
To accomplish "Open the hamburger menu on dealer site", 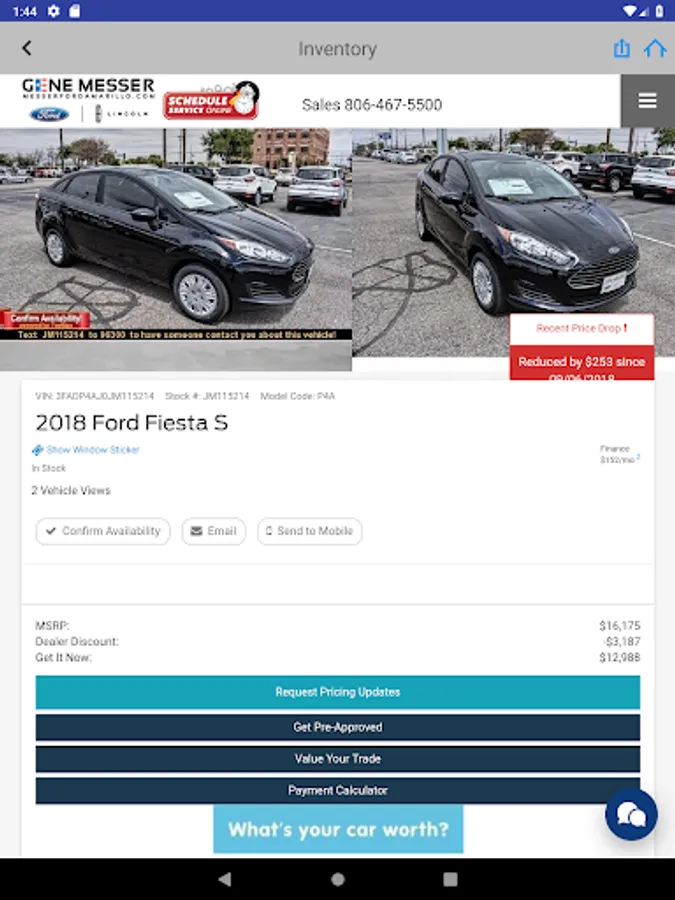I will (x=647, y=101).
